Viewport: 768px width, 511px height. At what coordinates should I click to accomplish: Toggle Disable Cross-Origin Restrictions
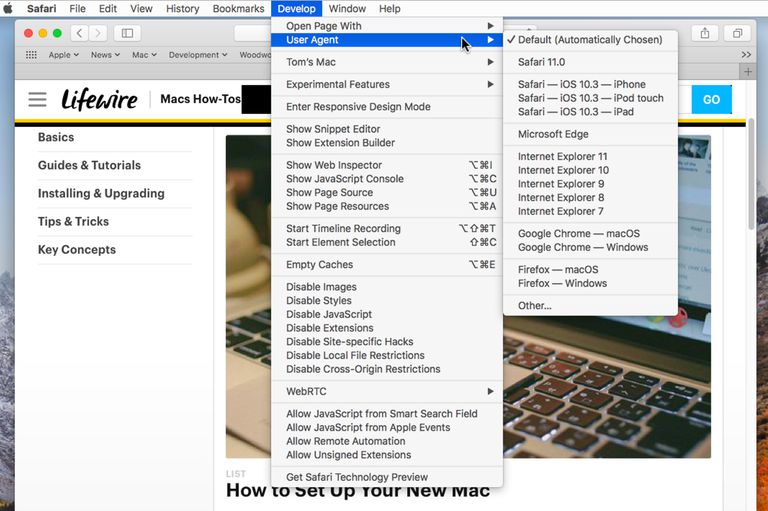pos(387,369)
